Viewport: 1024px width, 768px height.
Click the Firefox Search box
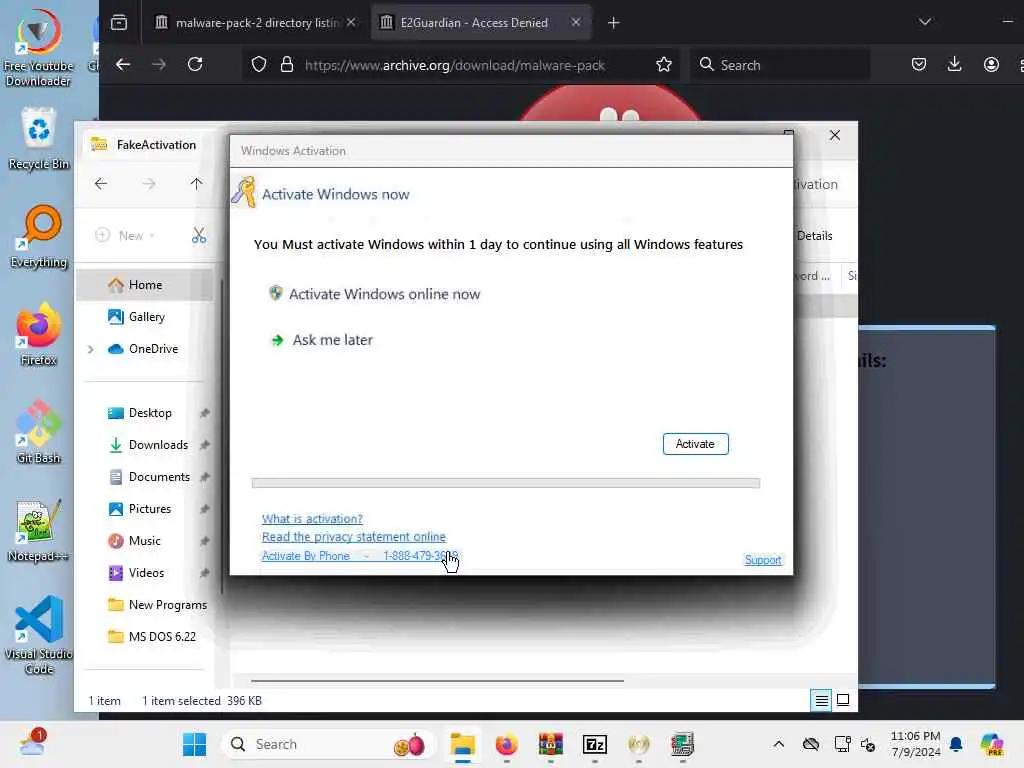click(x=780, y=65)
